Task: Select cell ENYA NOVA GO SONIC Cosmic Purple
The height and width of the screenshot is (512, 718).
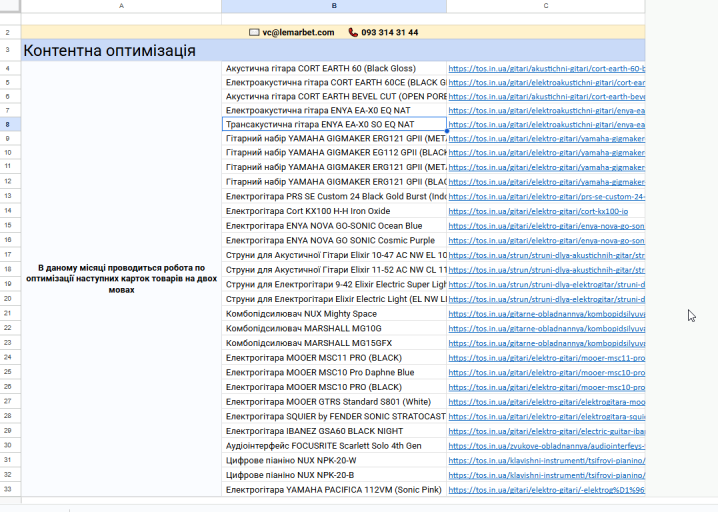Action: [334, 240]
